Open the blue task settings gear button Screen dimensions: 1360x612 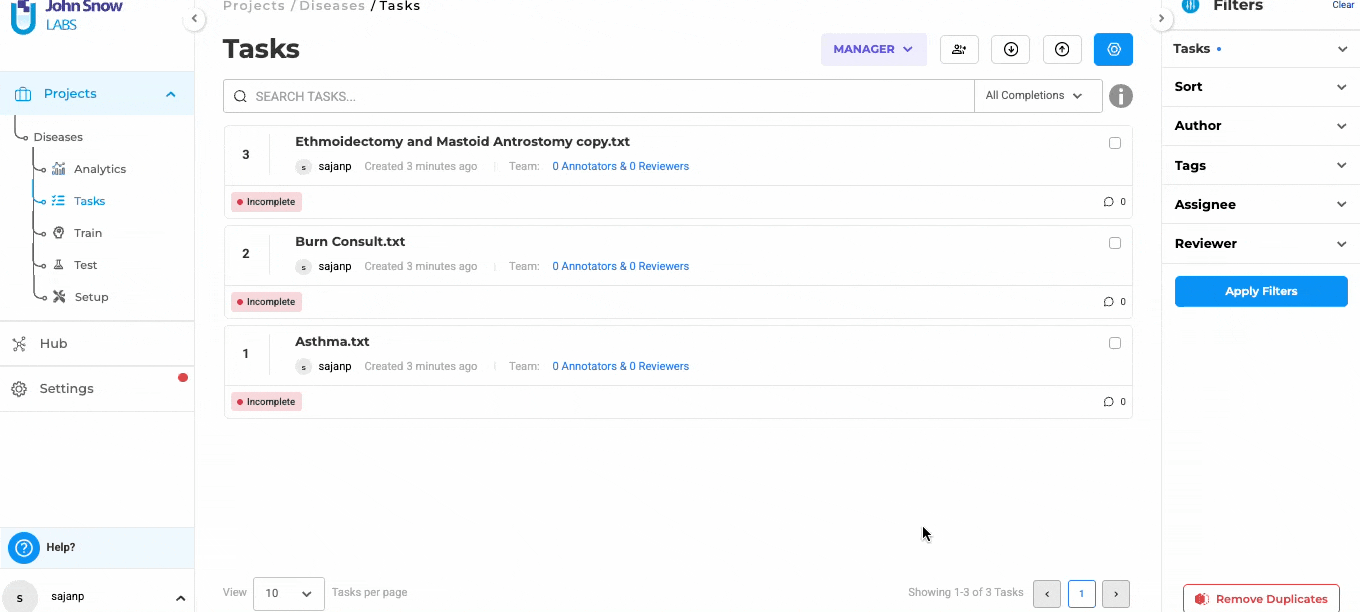pyautogui.click(x=1113, y=49)
